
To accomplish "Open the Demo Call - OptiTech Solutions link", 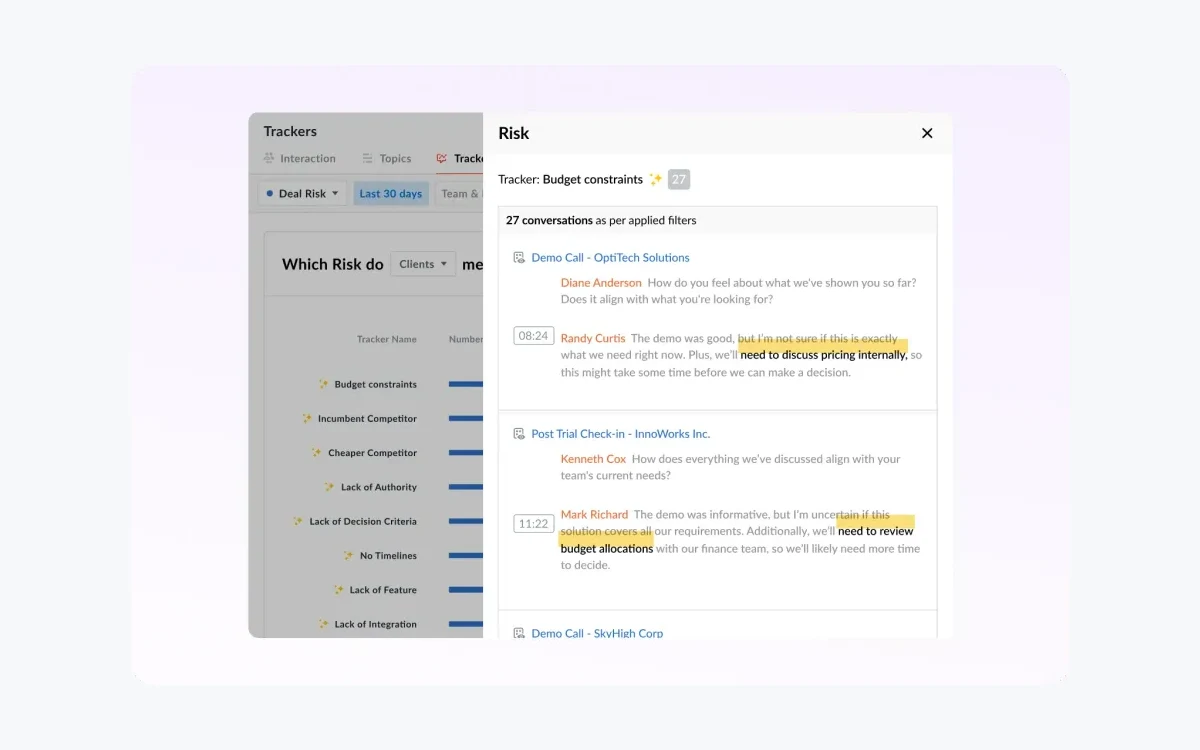I will pyautogui.click(x=610, y=258).
